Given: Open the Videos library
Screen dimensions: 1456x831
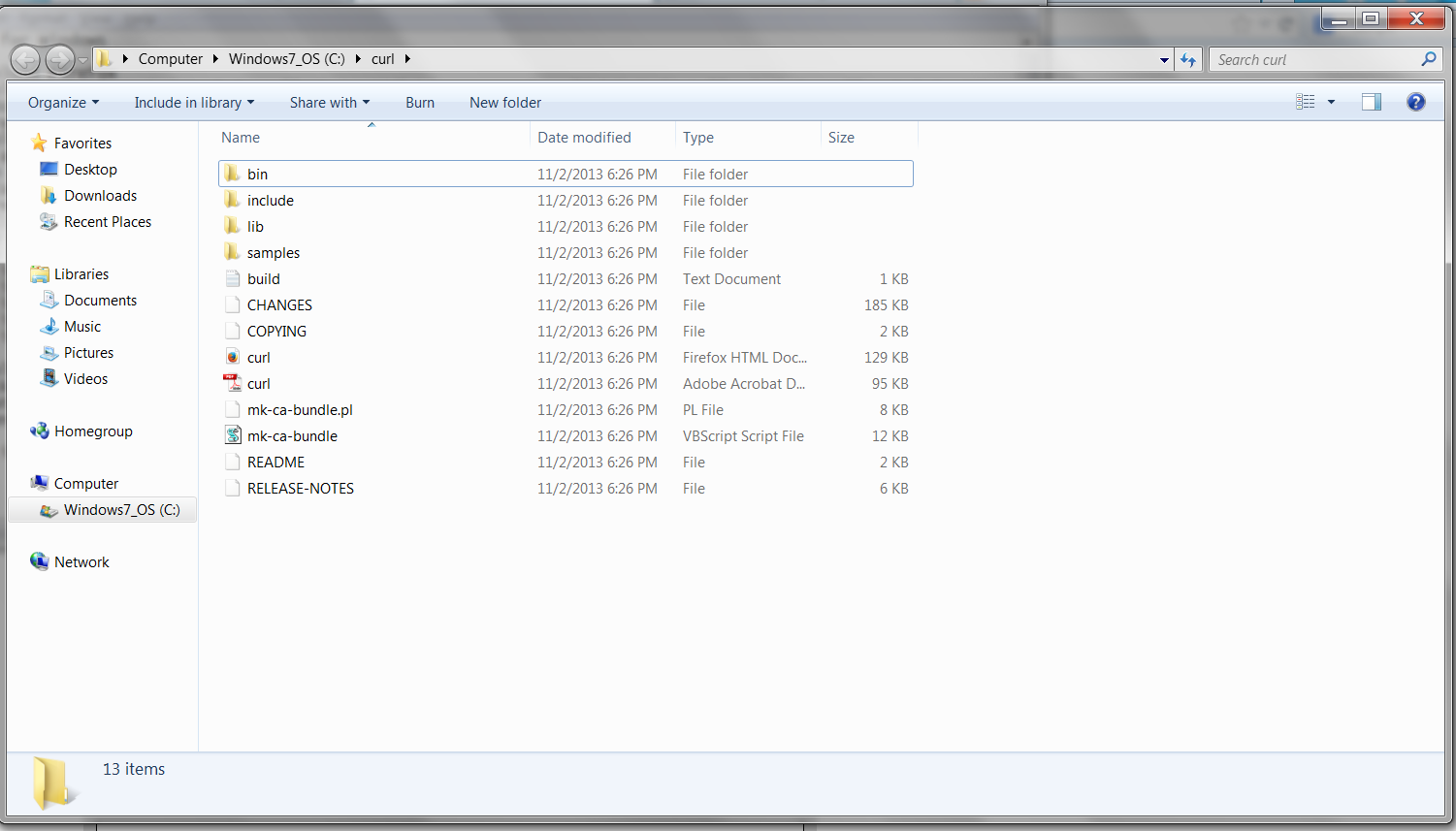Looking at the screenshot, I should [85, 378].
